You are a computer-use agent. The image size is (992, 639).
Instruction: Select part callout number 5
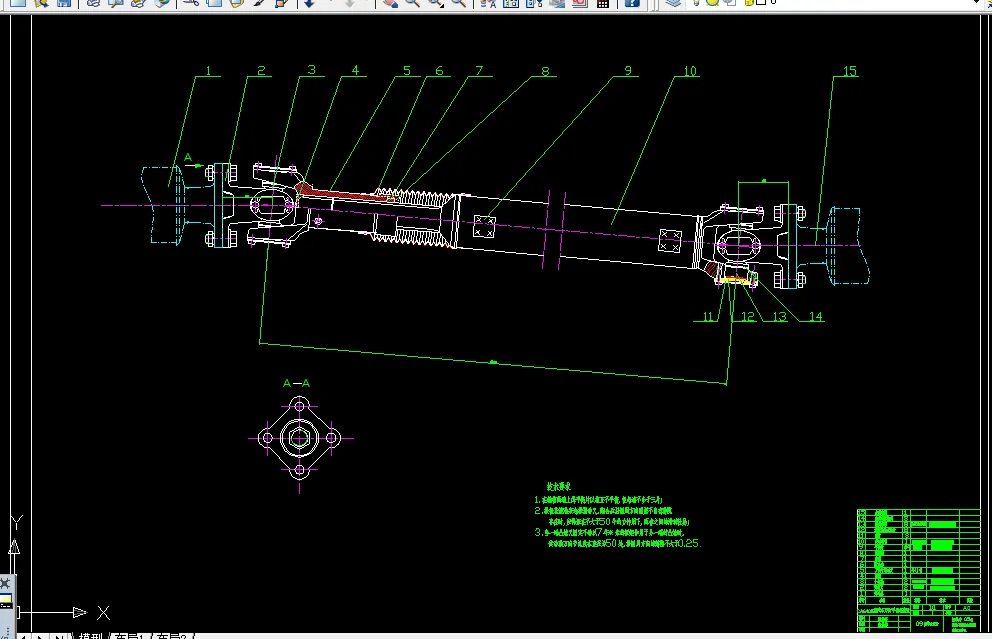(407, 71)
